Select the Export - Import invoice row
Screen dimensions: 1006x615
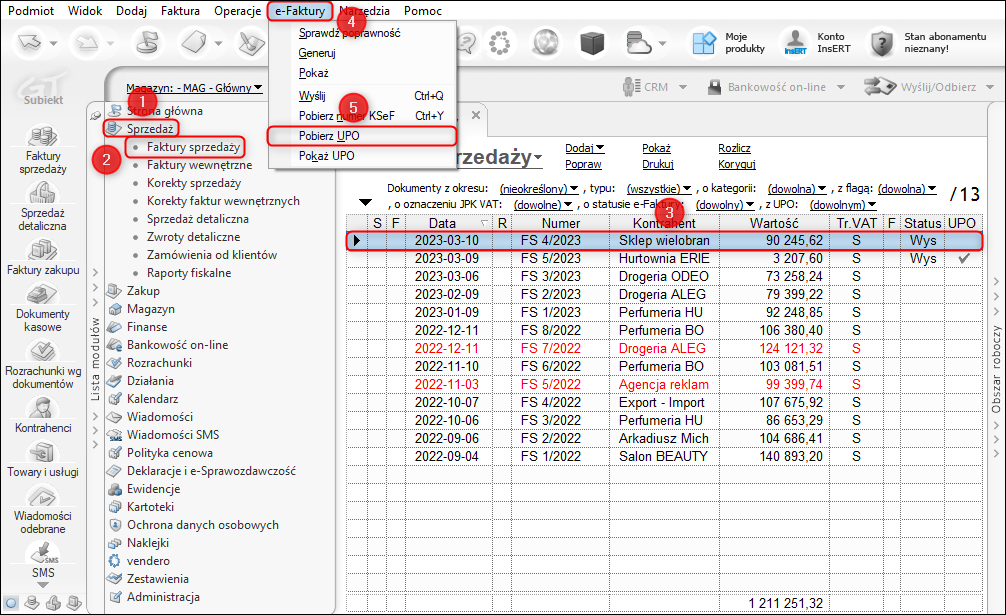point(664,402)
